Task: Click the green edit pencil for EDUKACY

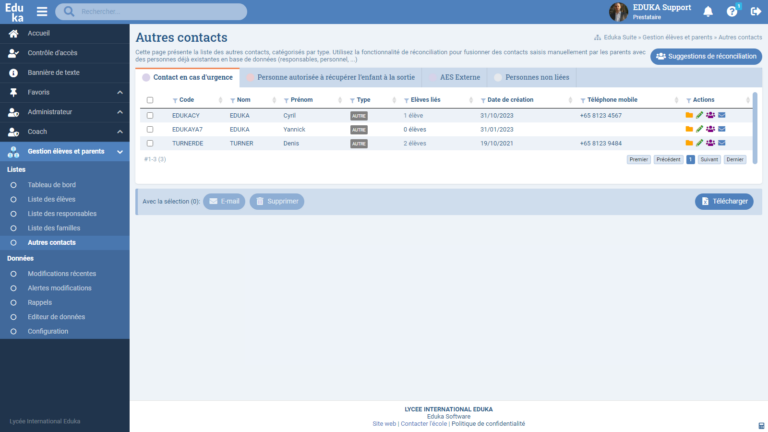Action: point(700,116)
